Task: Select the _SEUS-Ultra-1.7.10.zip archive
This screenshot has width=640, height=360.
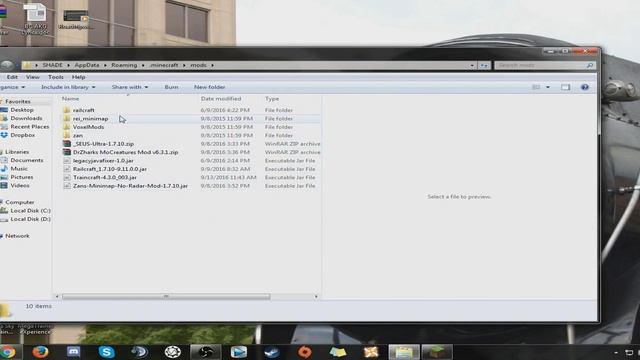Action: click(103, 144)
